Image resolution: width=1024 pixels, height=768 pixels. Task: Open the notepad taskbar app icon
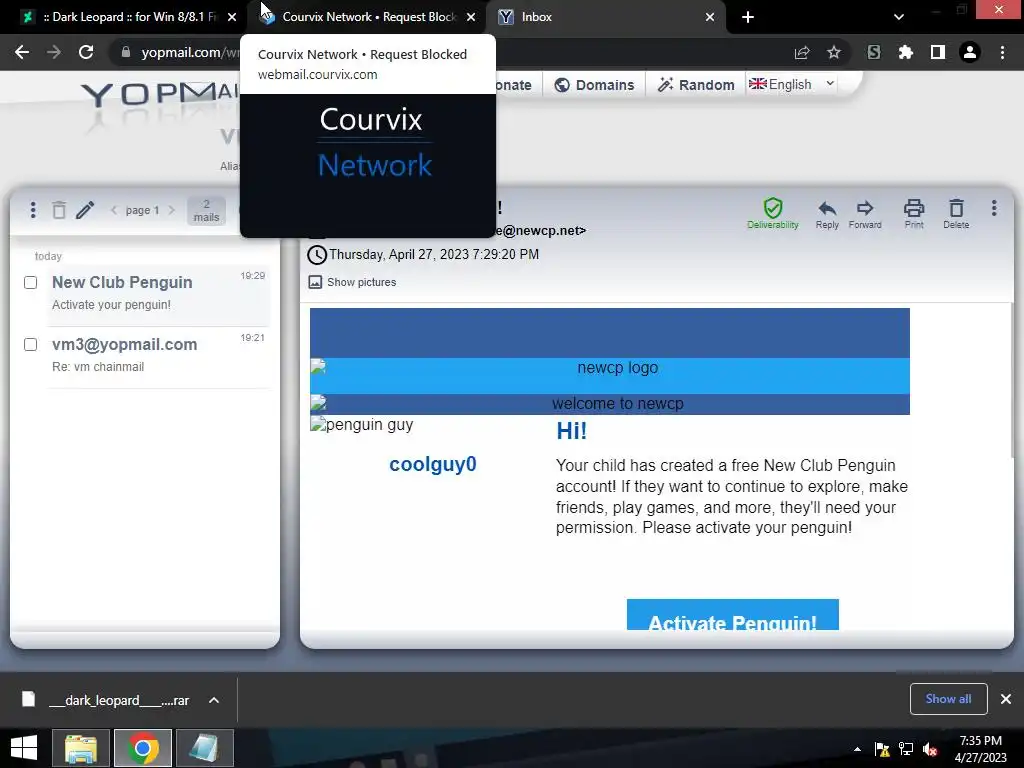coord(203,748)
